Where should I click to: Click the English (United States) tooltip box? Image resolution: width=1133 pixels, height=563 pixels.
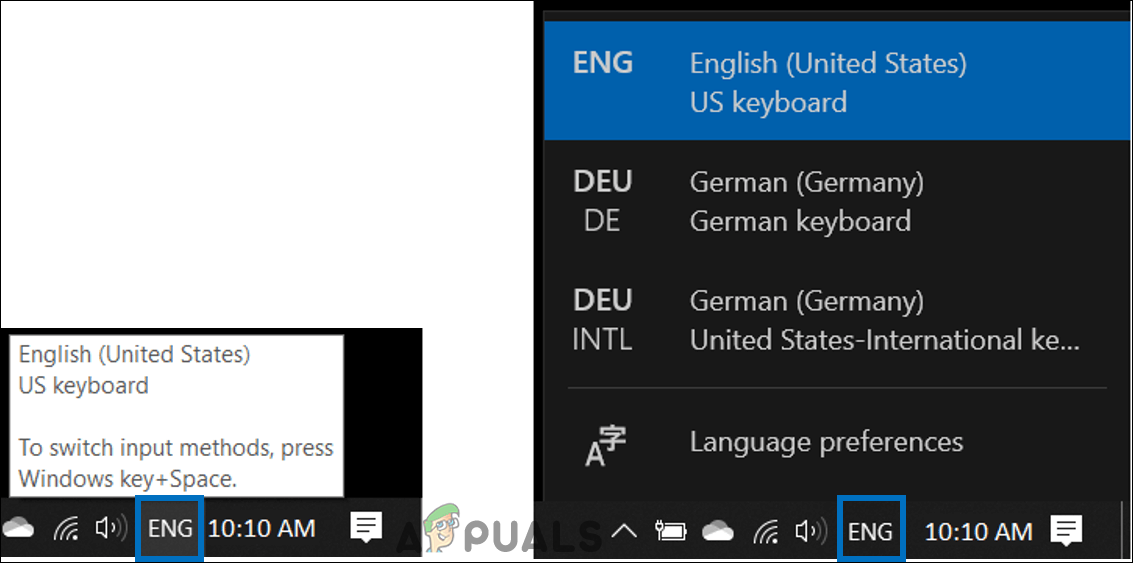point(176,415)
